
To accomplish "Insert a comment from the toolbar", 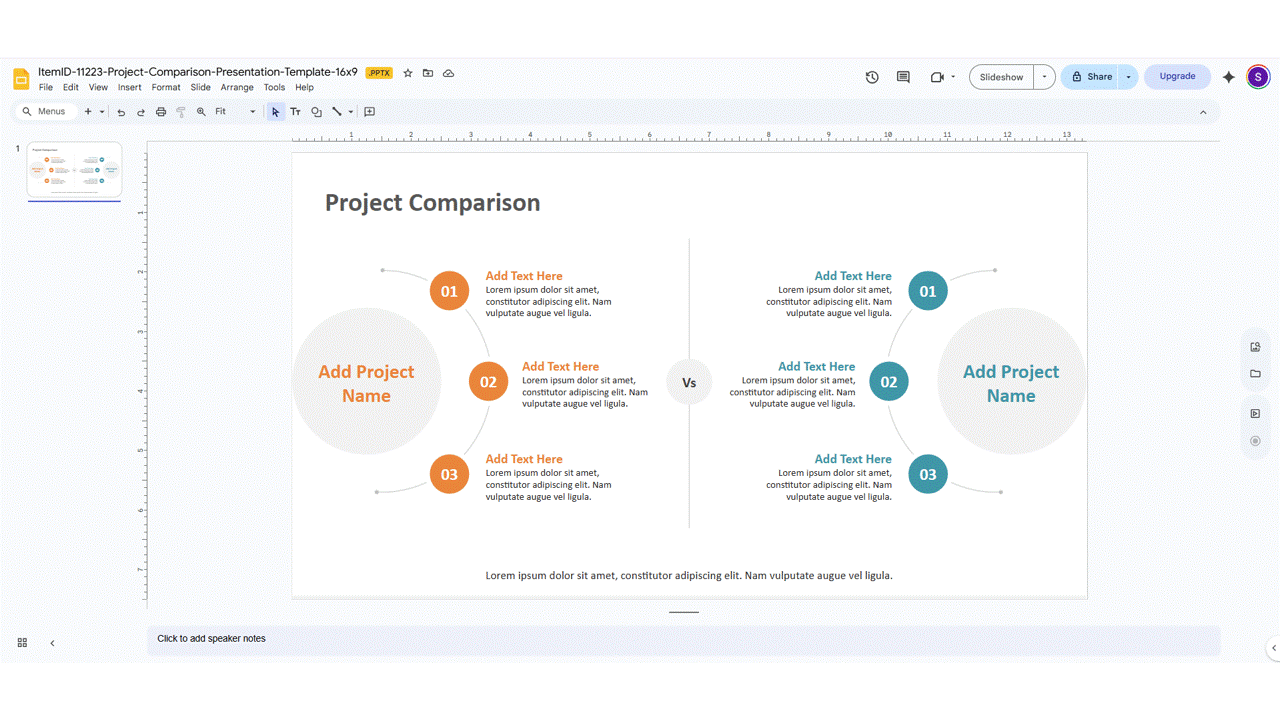I will pyautogui.click(x=368, y=111).
